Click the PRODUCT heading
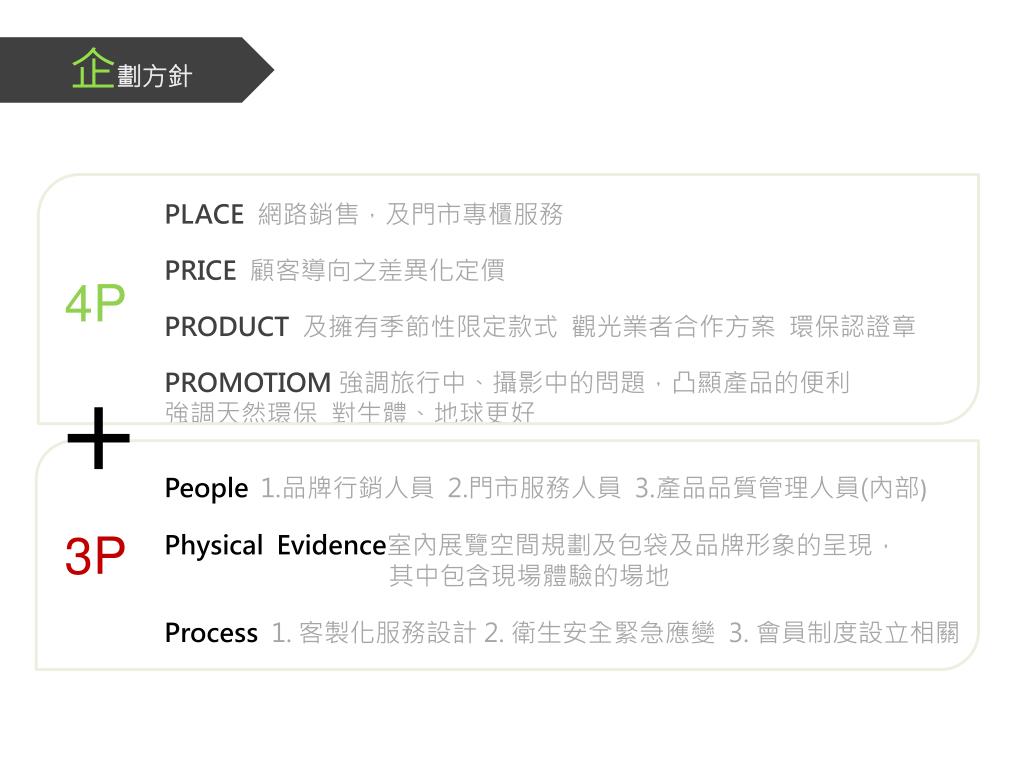1024x768 pixels. click(x=227, y=327)
